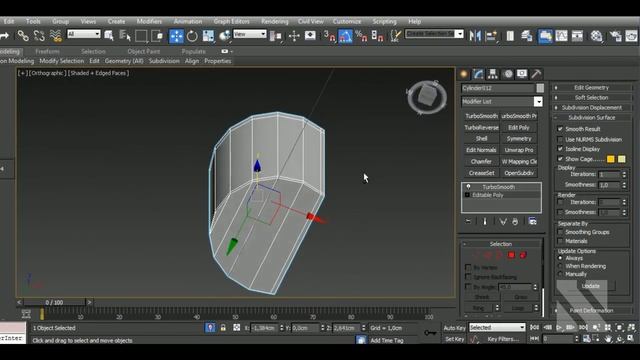Toggle Angle Snap in main toolbar
Screen dimensions: 640x360
pyautogui.click(x=345, y=36)
